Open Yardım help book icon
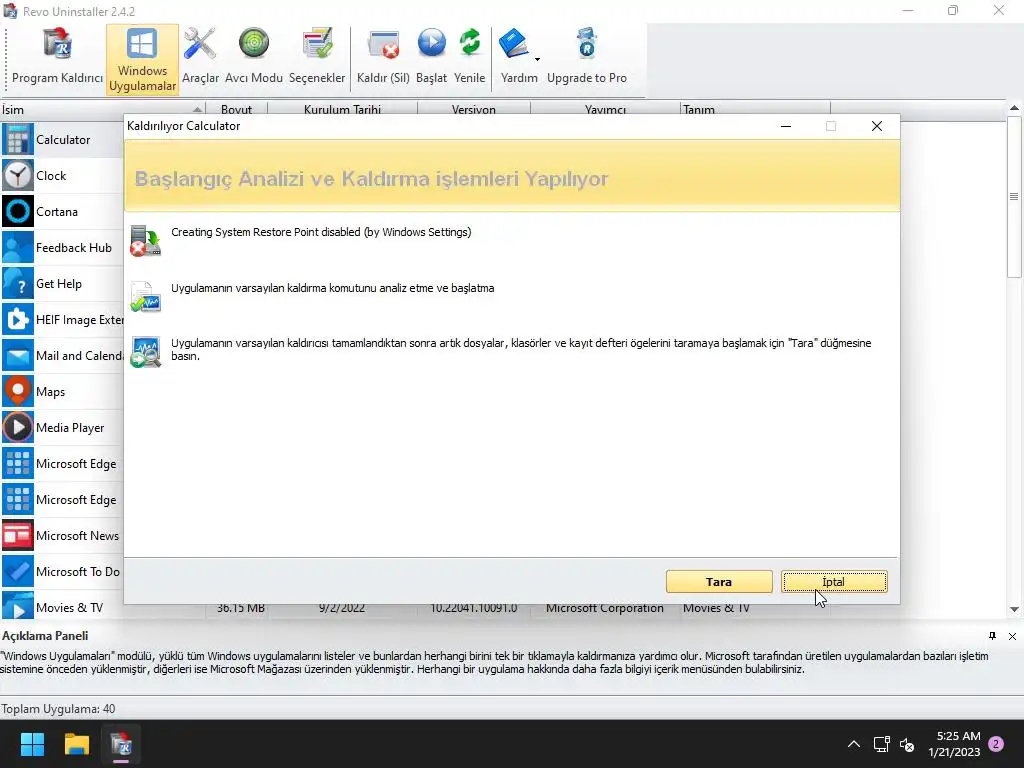 pyautogui.click(x=515, y=44)
